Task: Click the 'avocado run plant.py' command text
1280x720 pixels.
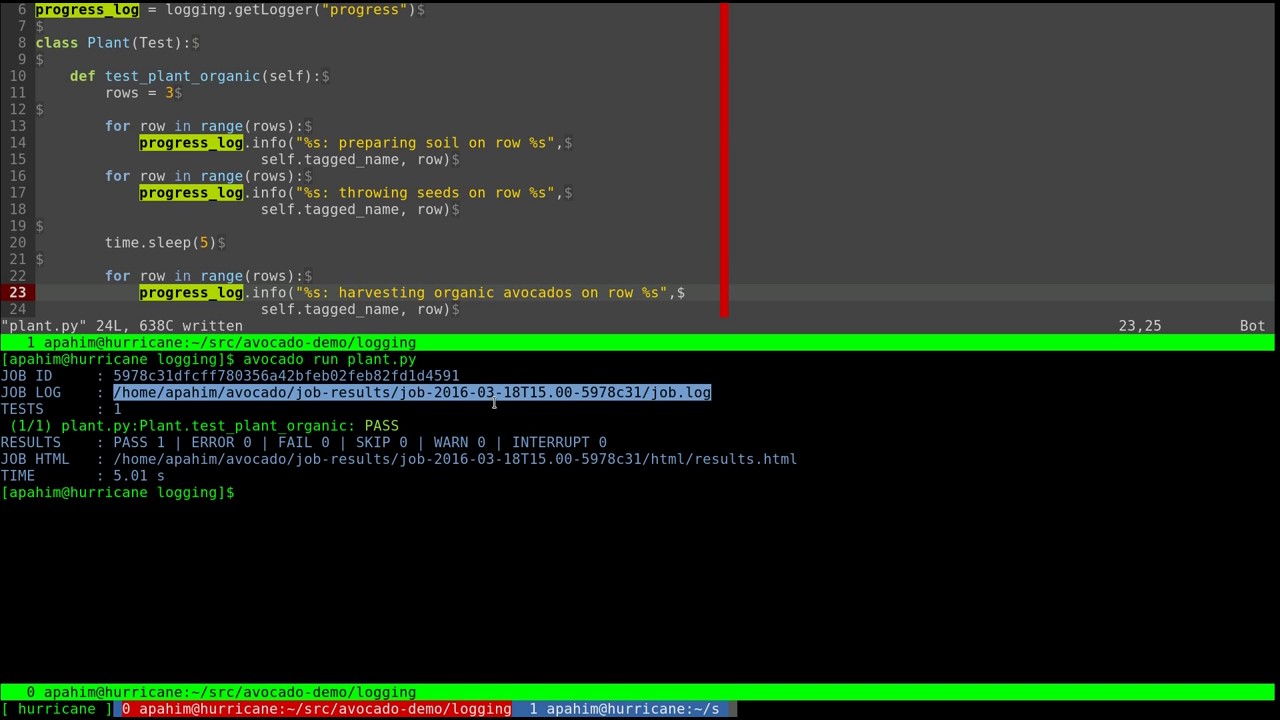Action: 329,359
